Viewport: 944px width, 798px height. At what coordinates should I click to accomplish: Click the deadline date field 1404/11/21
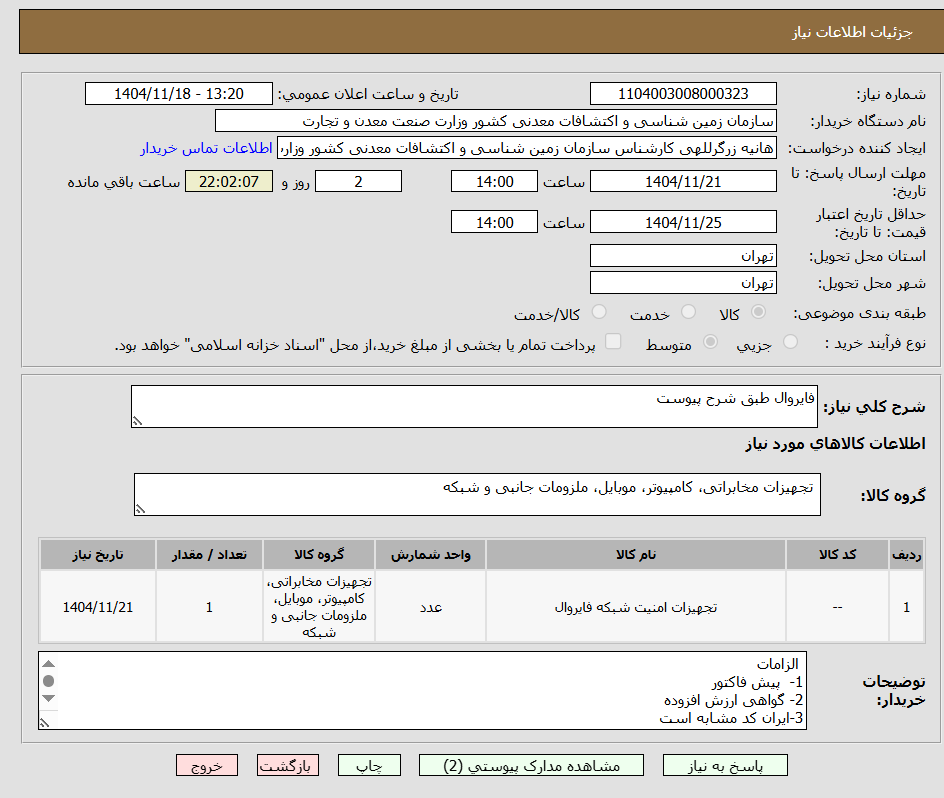(x=683, y=181)
